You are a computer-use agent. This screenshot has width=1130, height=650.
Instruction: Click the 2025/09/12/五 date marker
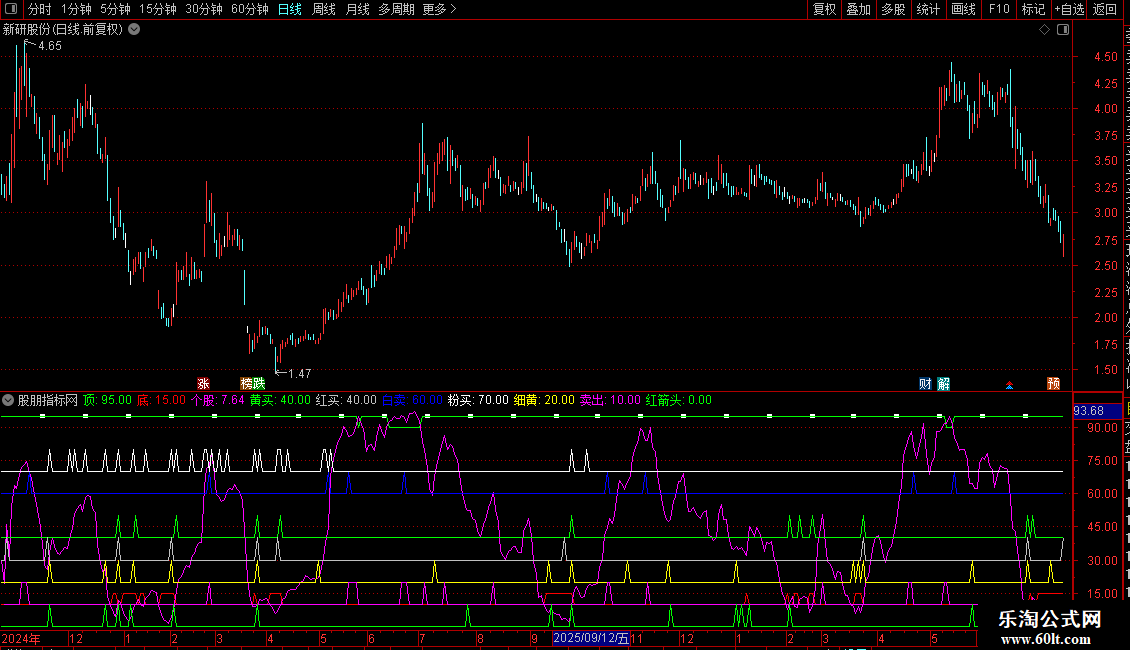pos(591,638)
